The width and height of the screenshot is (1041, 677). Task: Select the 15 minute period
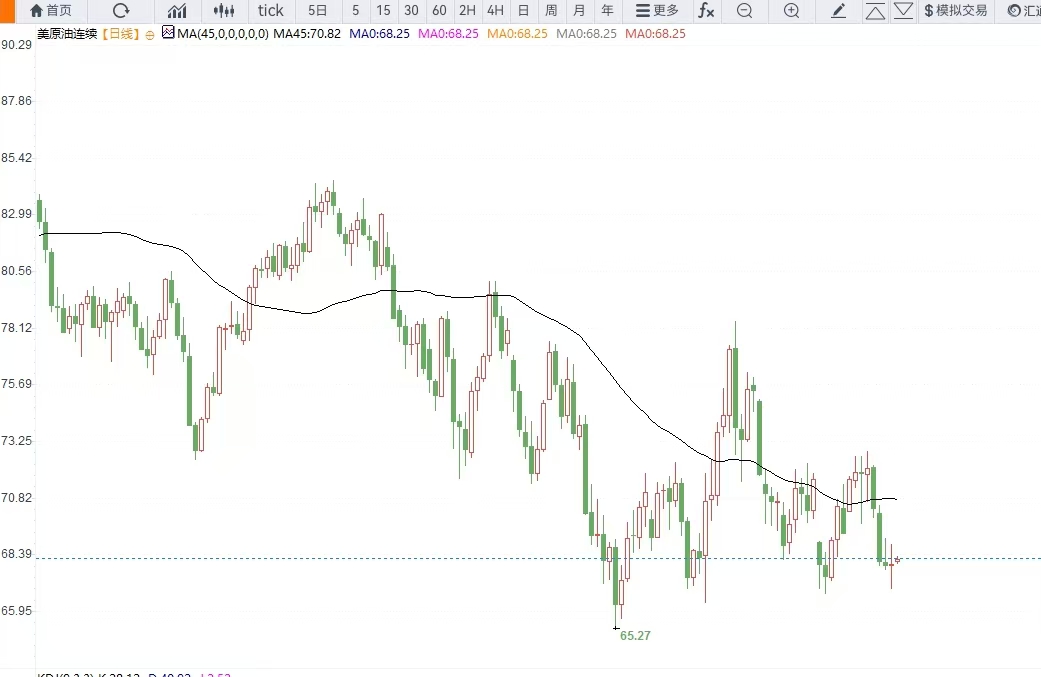(x=383, y=11)
